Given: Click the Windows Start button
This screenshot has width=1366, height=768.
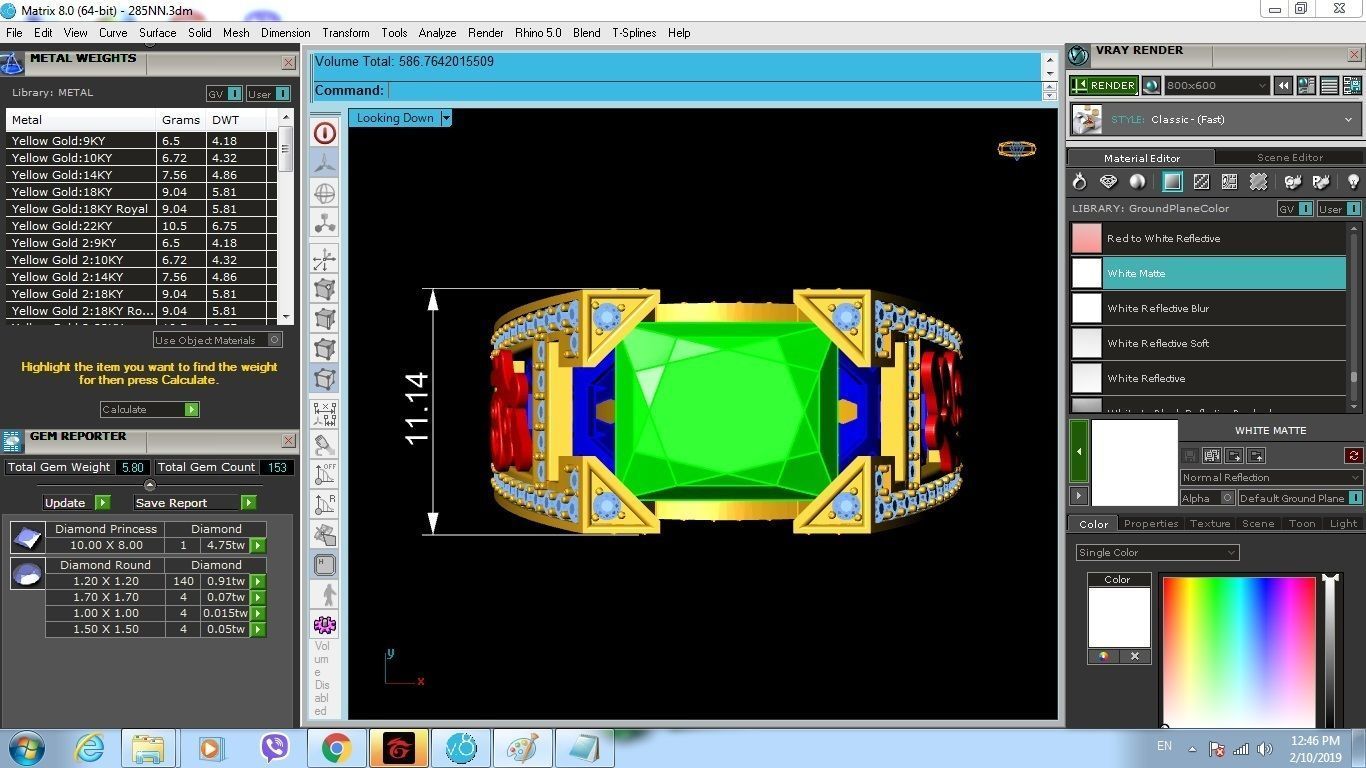Looking at the screenshot, I should pos(26,748).
